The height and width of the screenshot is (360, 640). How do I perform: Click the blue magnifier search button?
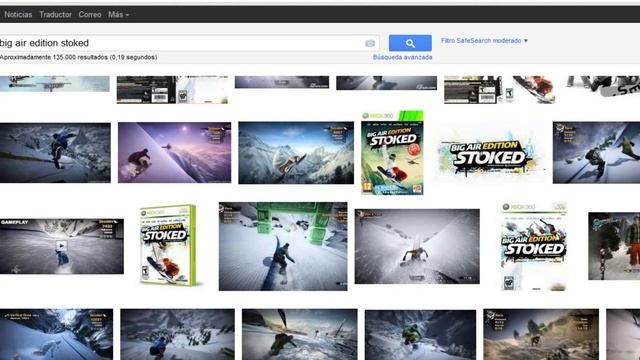410,43
